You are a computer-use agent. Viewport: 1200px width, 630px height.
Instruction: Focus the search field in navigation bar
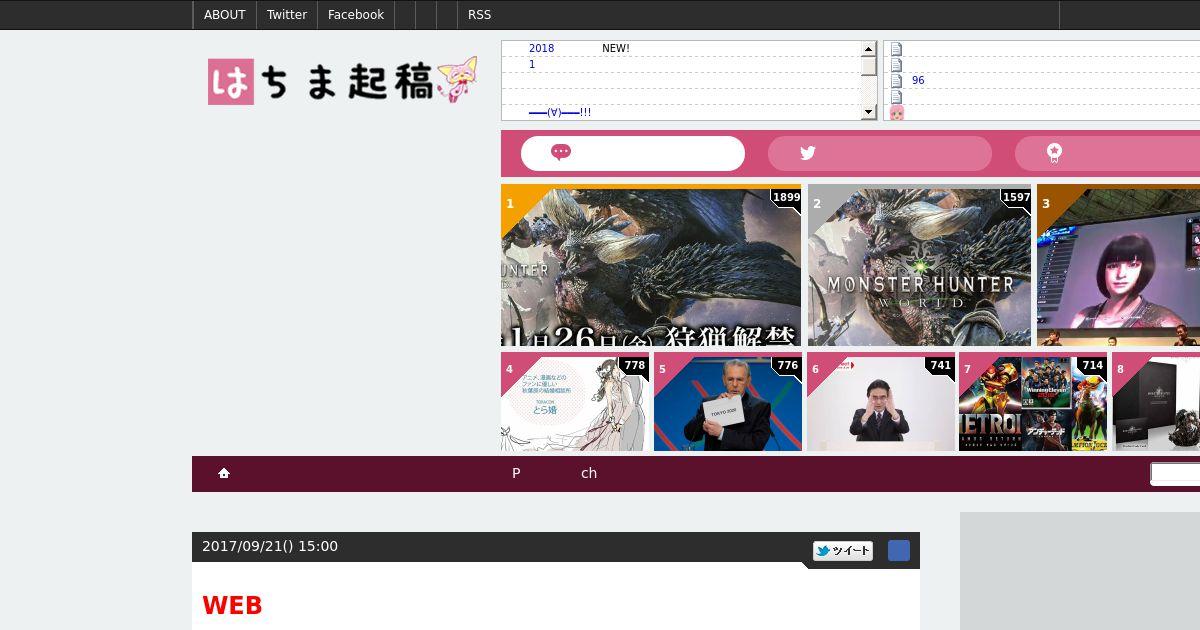[x=1175, y=473]
